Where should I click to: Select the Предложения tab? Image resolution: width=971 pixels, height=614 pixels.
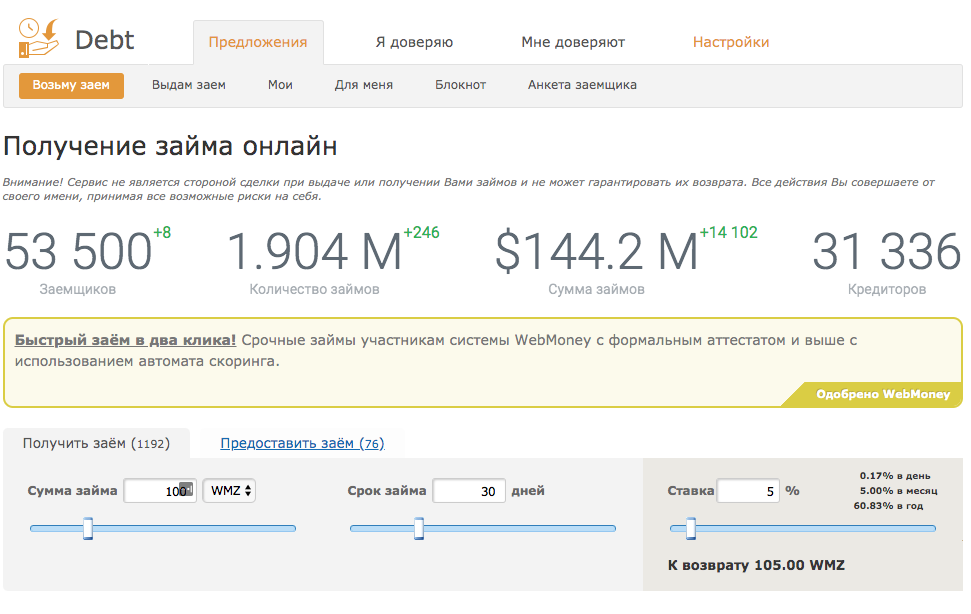(x=257, y=43)
